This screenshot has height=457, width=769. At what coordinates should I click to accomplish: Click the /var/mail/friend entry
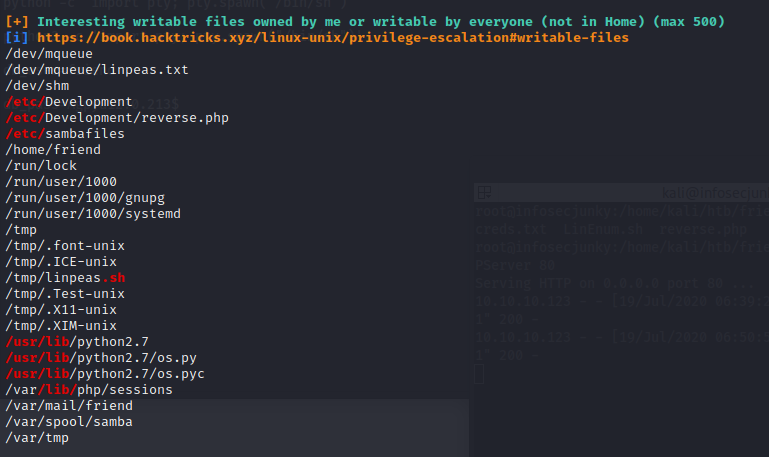69,406
